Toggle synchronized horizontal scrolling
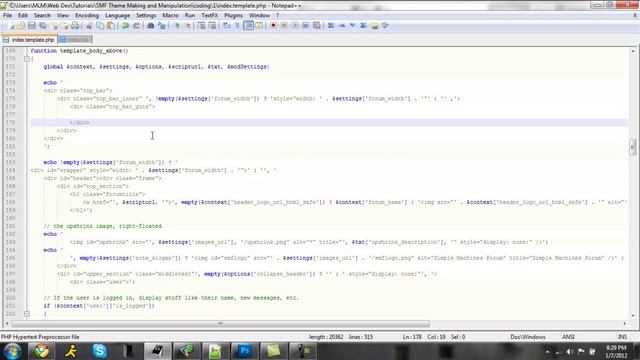The image size is (640, 360). (x=212, y=26)
